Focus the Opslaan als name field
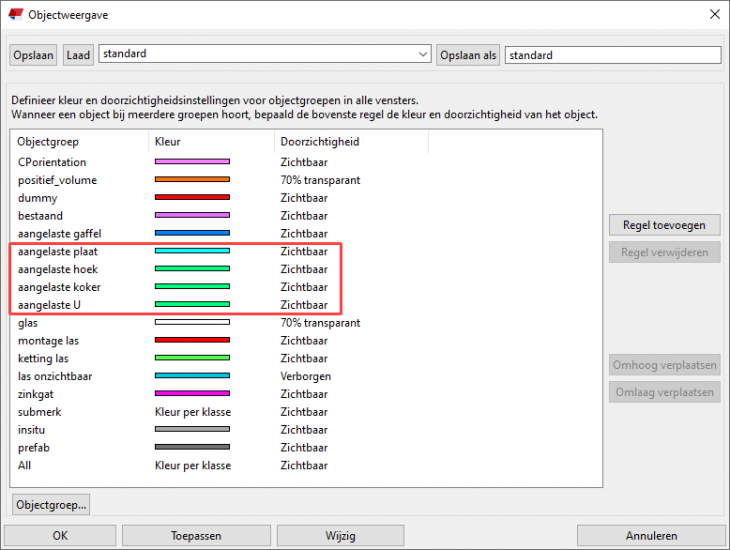The width and height of the screenshot is (730, 550). tap(612, 55)
